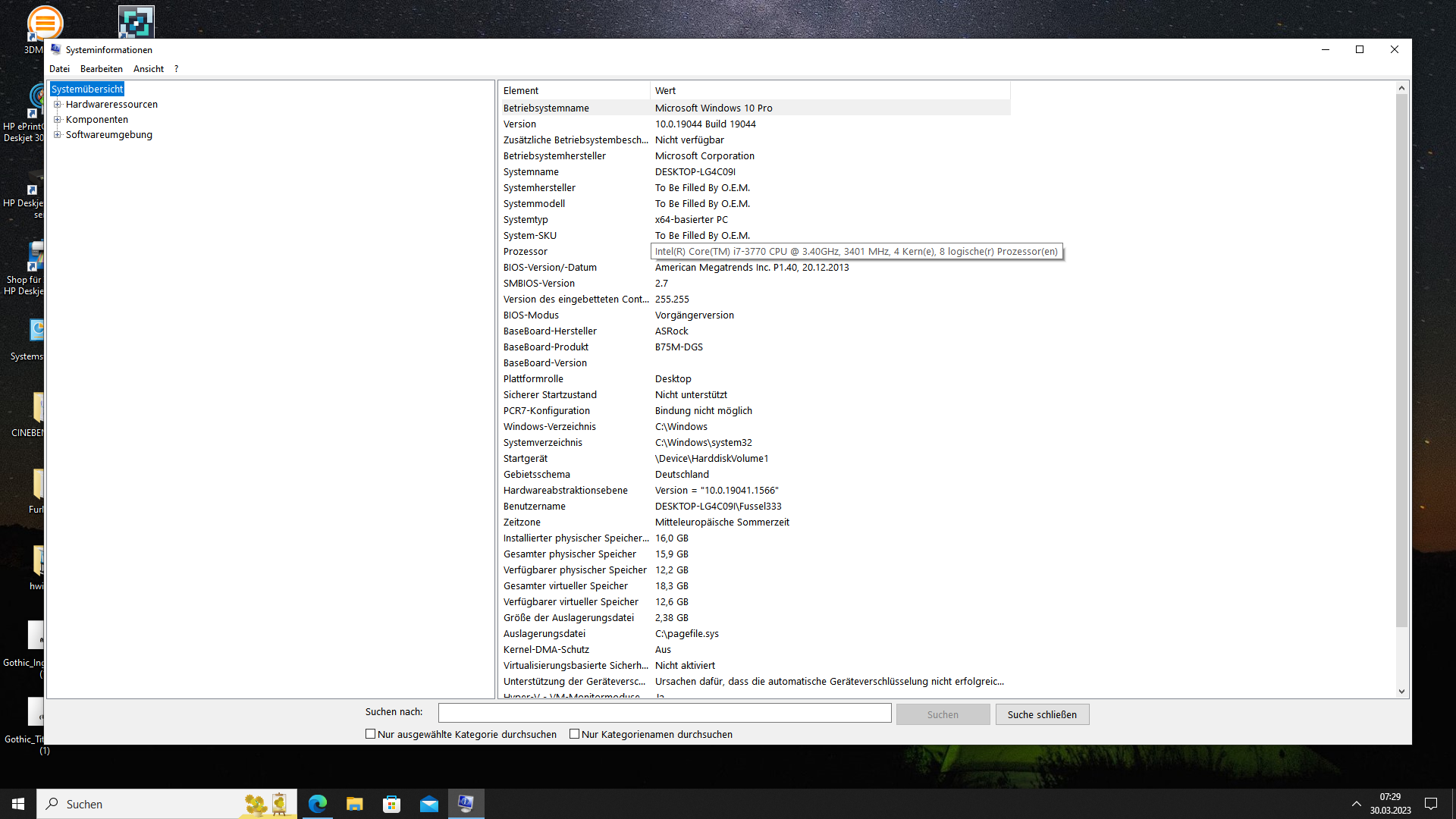The image size is (1456, 819).
Task: Click the Suchen button
Action: tap(943, 714)
